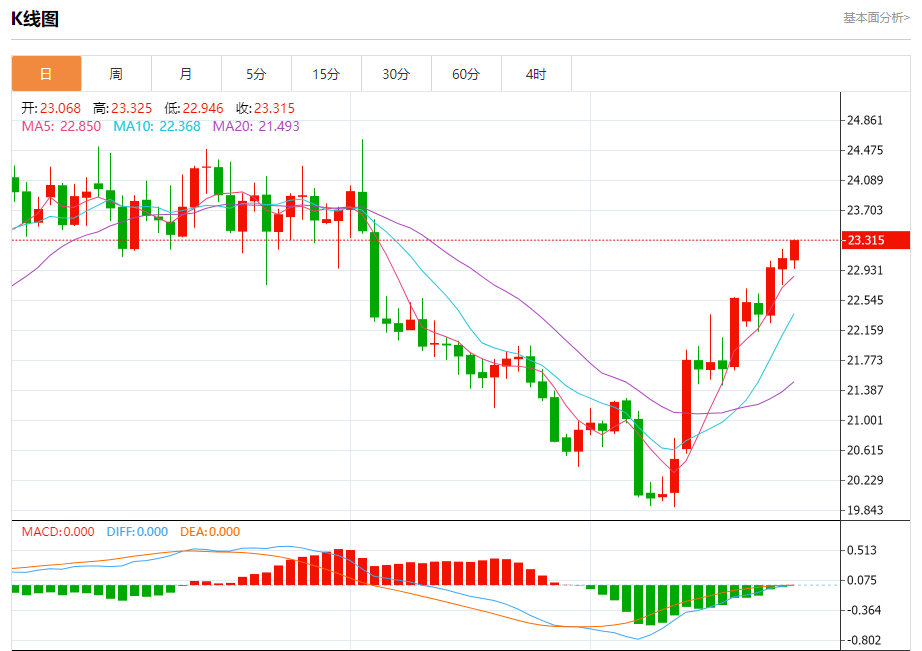Click the DEA:0.000 indicator label
This screenshot has height=651, width=922.
(210, 532)
